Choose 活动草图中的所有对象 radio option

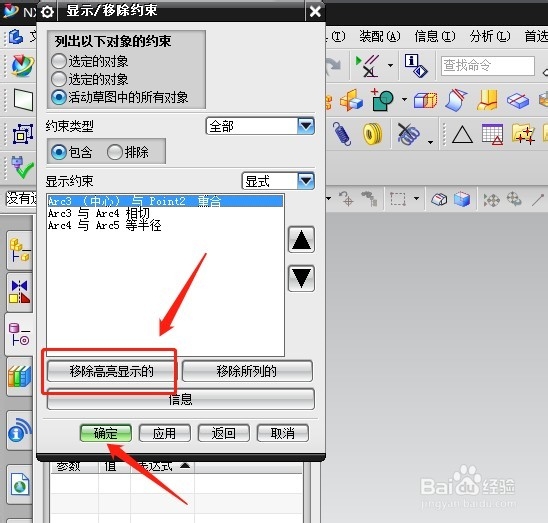point(58,97)
